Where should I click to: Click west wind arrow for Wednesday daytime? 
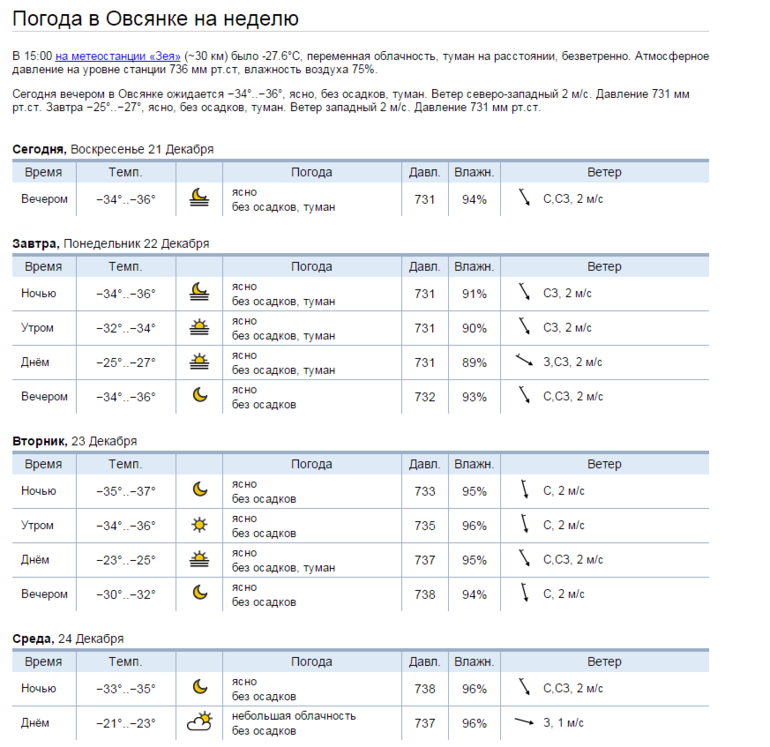click(524, 721)
